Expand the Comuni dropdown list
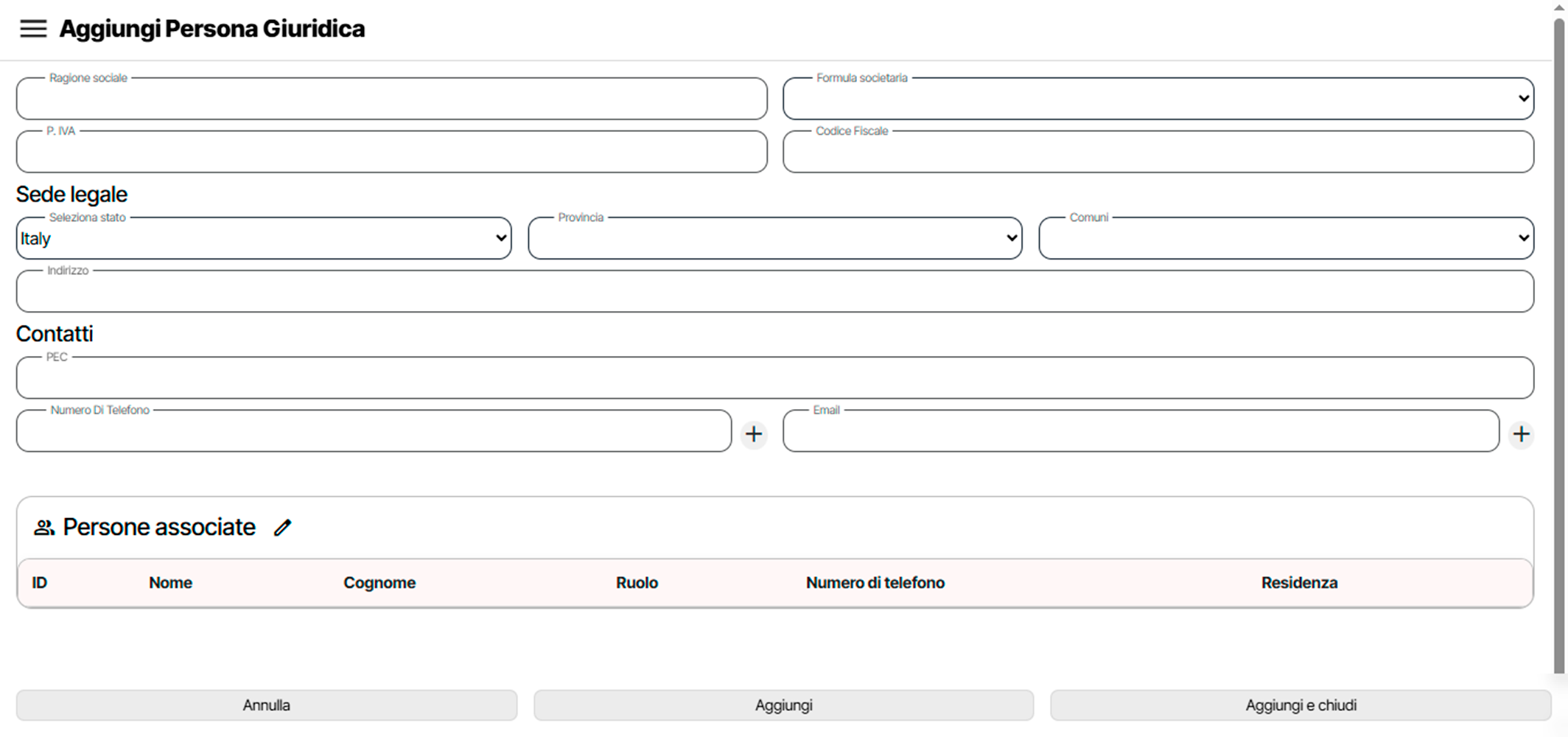This screenshot has width=1568, height=737. (x=1286, y=238)
